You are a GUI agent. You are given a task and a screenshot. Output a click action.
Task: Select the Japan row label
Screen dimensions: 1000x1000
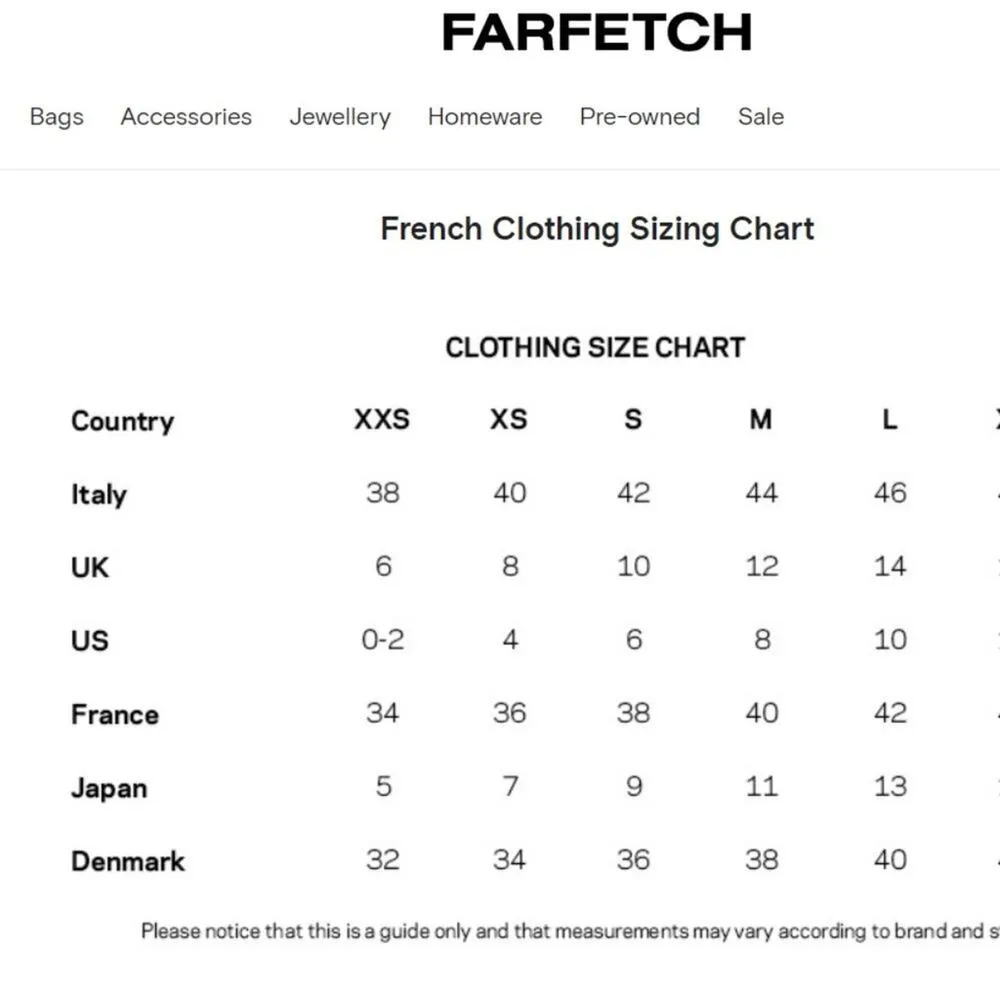[109, 788]
